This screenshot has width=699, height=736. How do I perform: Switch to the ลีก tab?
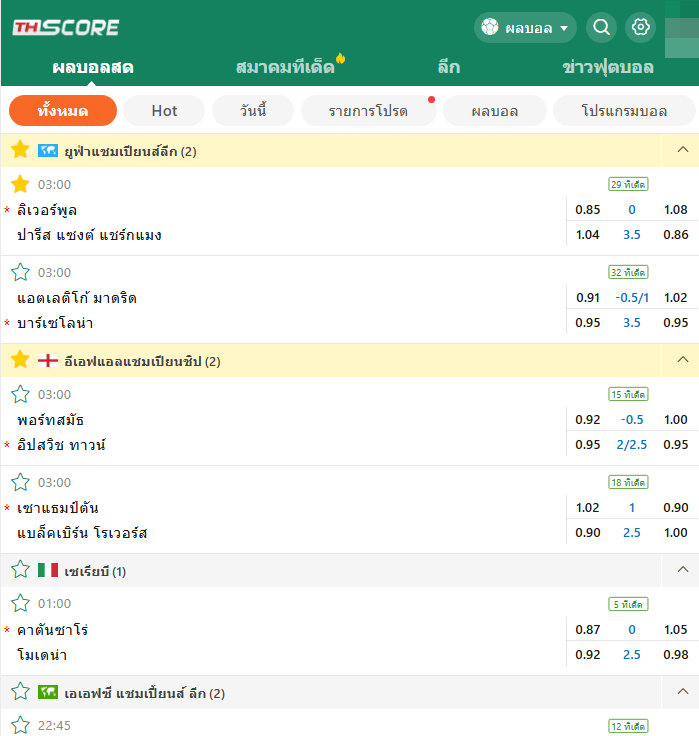(449, 68)
